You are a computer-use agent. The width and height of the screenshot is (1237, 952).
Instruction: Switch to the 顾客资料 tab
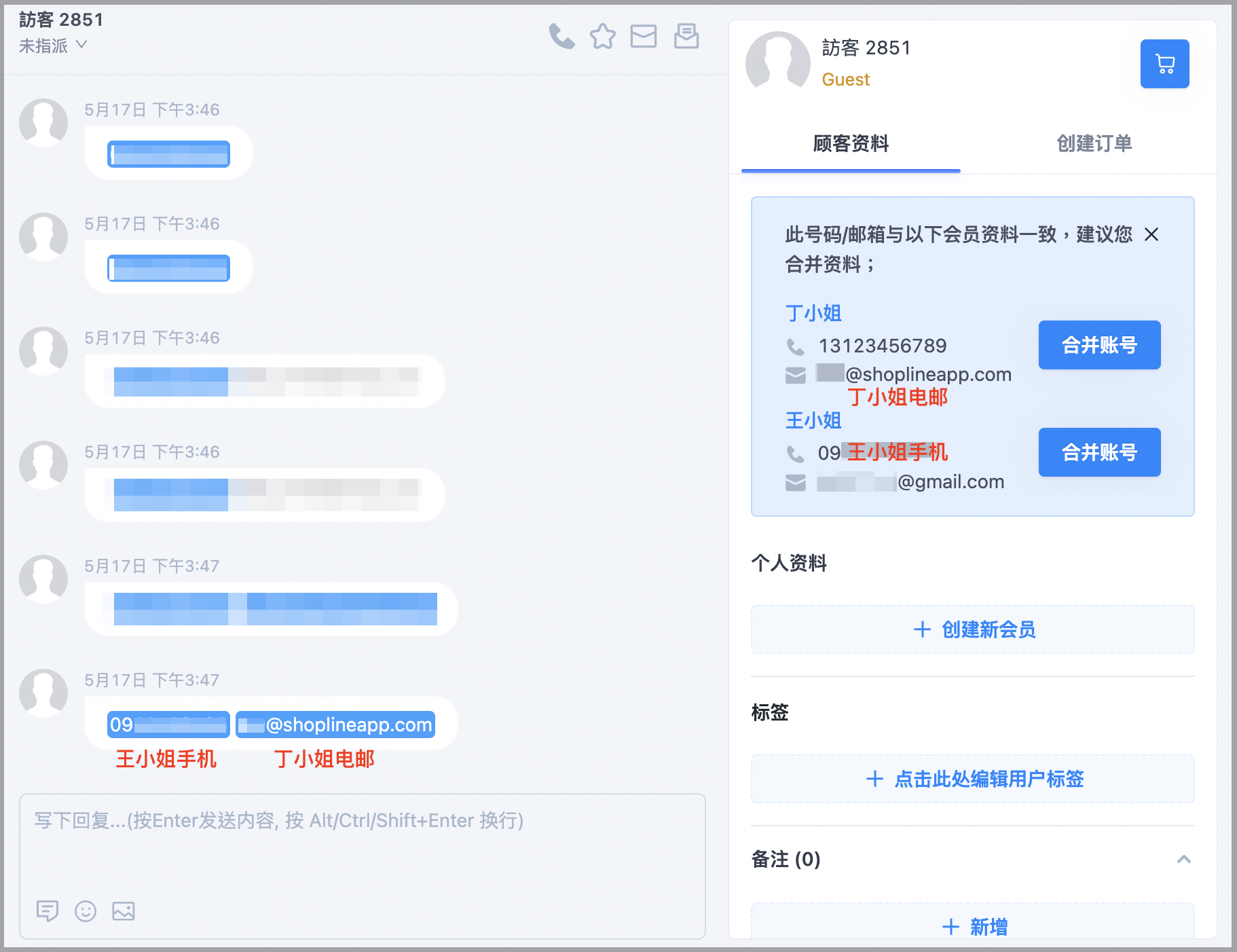point(851,143)
